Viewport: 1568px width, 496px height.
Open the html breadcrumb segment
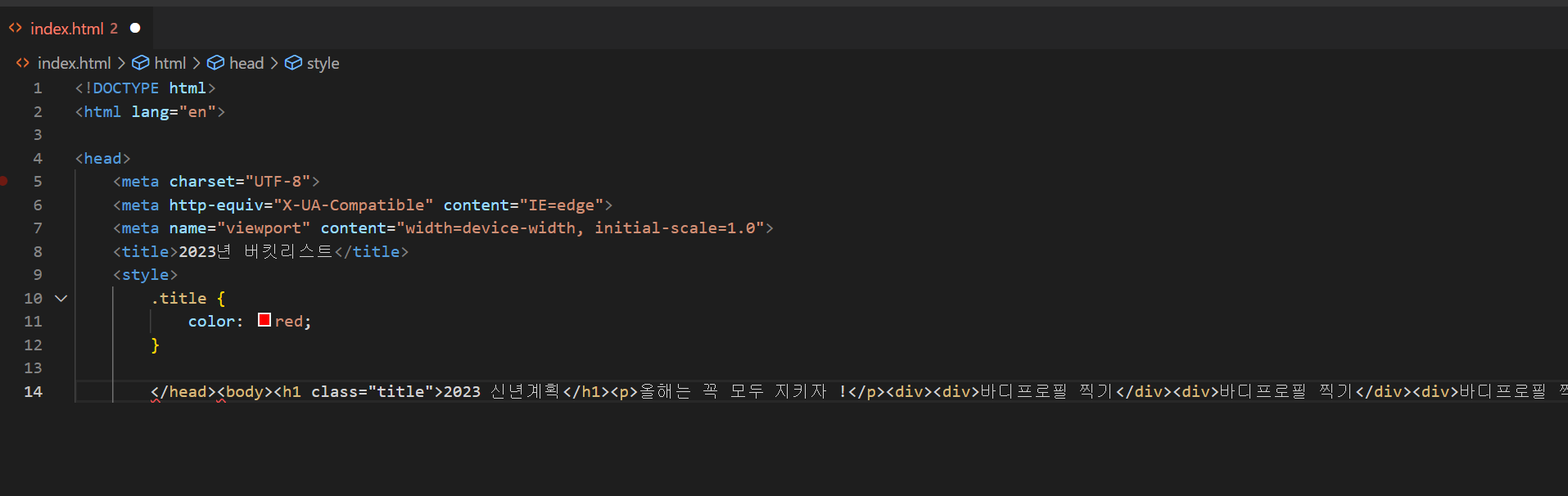(x=170, y=63)
